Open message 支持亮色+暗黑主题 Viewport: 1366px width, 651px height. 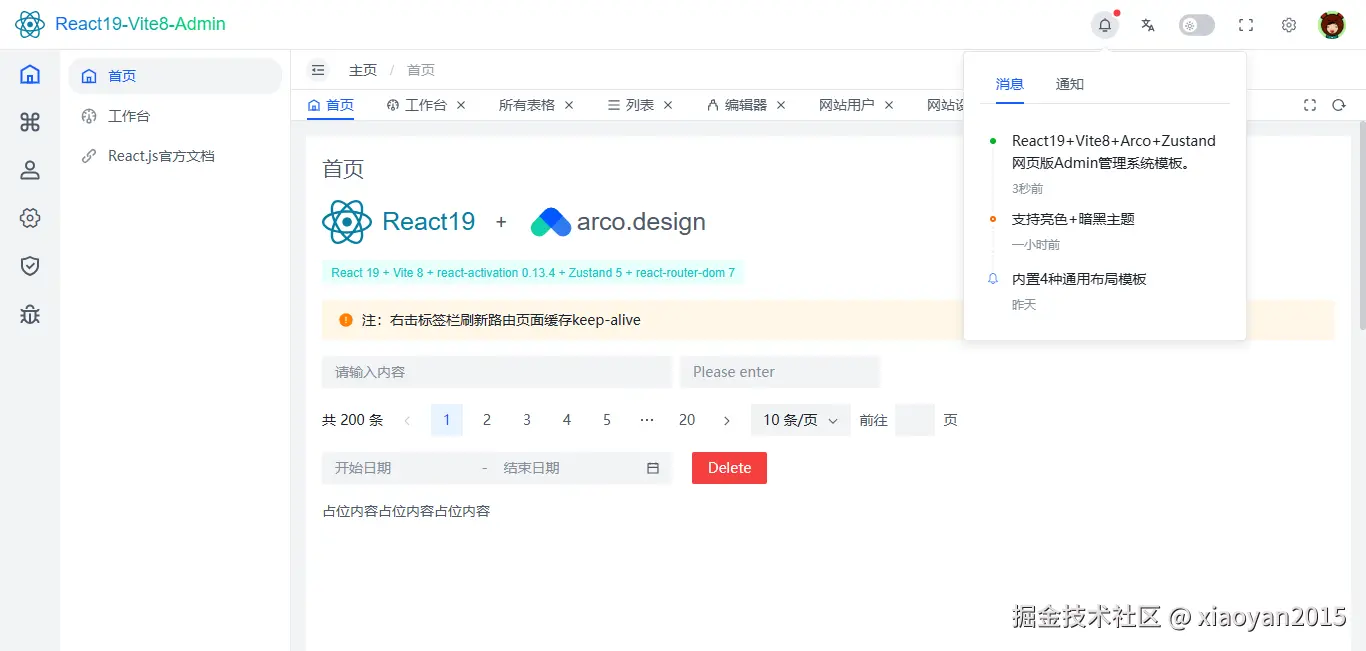pos(1073,219)
